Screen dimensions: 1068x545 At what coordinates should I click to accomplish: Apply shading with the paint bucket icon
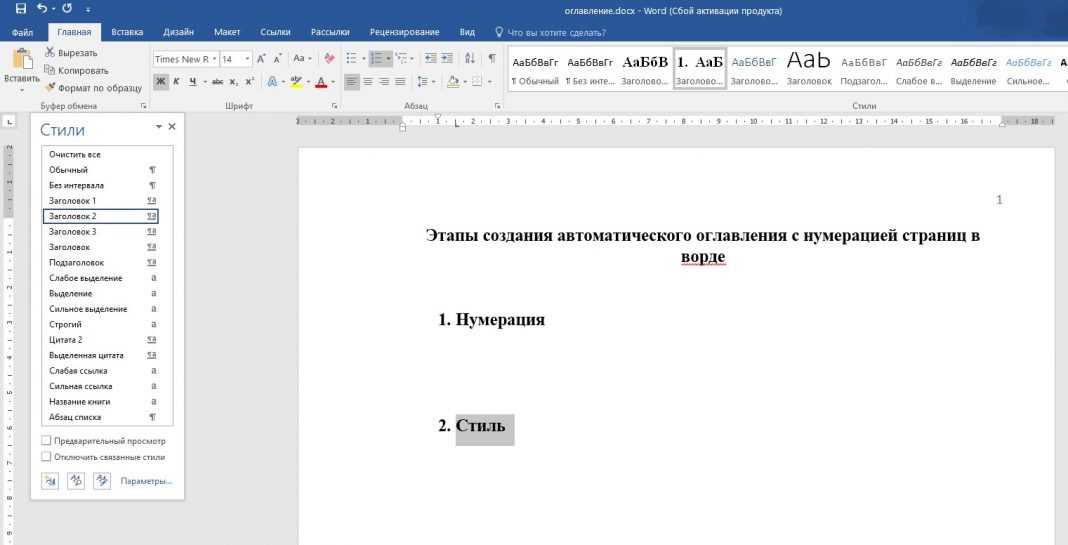[x=453, y=82]
